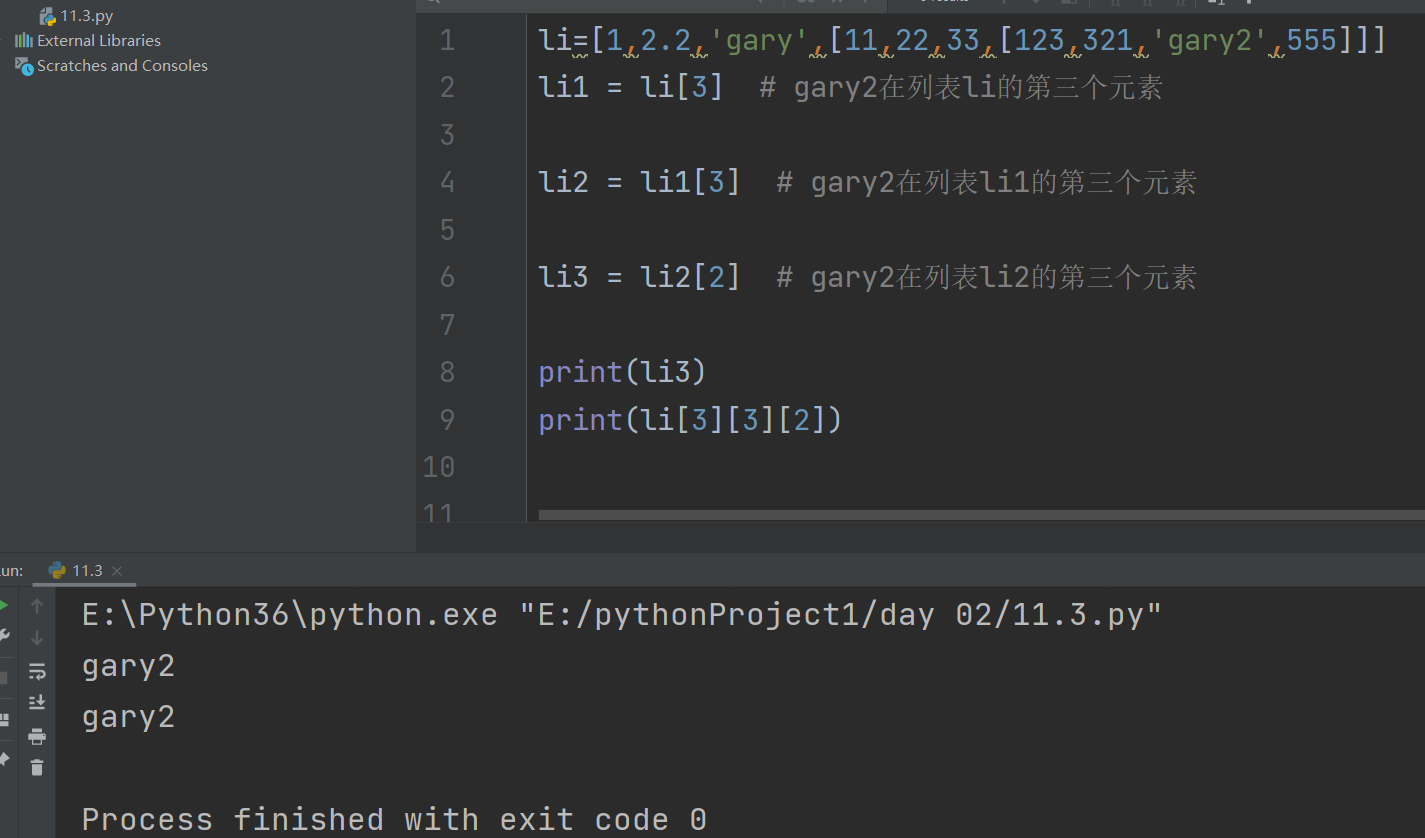Click the down stack trace arrow
The width and height of the screenshot is (1425, 838).
pos(37,638)
